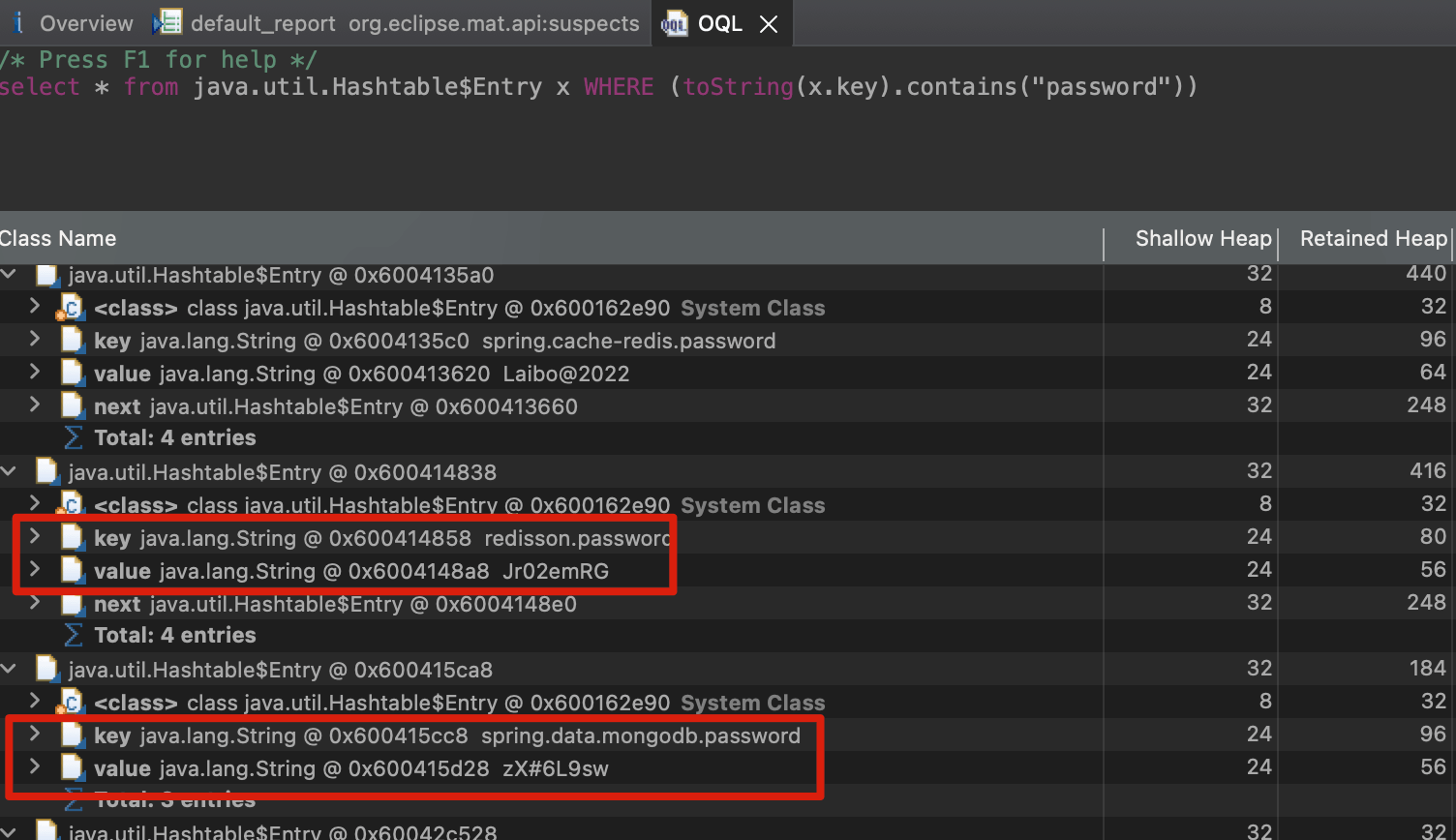Screen dimensions: 1456x840
Task: Click the icon of next entry 0x600413660
Action: (x=73, y=406)
